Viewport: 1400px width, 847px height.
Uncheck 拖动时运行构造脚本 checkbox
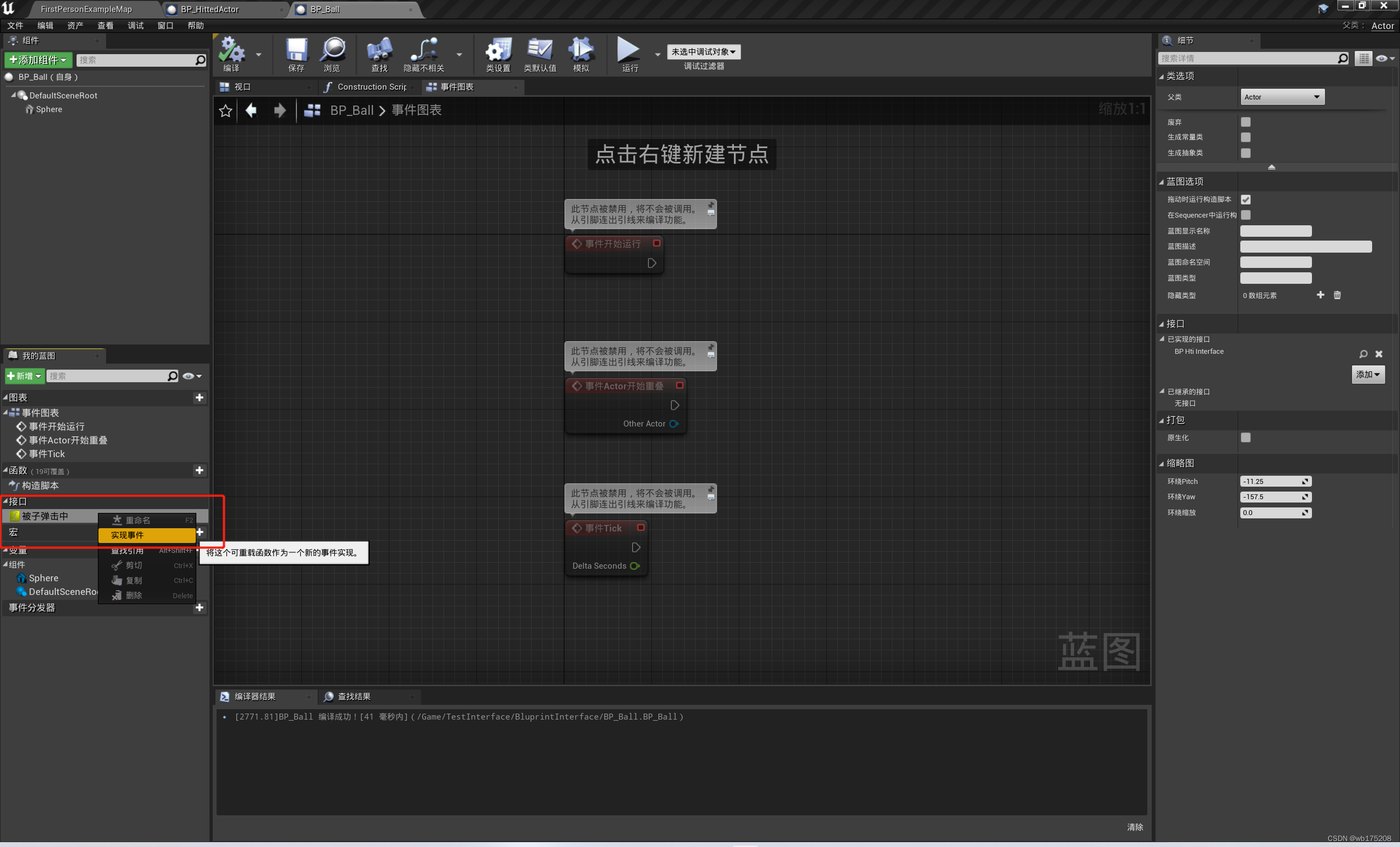point(1246,200)
